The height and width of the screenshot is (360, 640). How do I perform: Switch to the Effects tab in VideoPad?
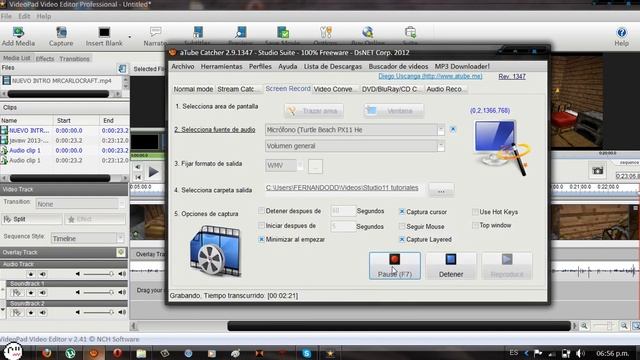(x=45, y=58)
